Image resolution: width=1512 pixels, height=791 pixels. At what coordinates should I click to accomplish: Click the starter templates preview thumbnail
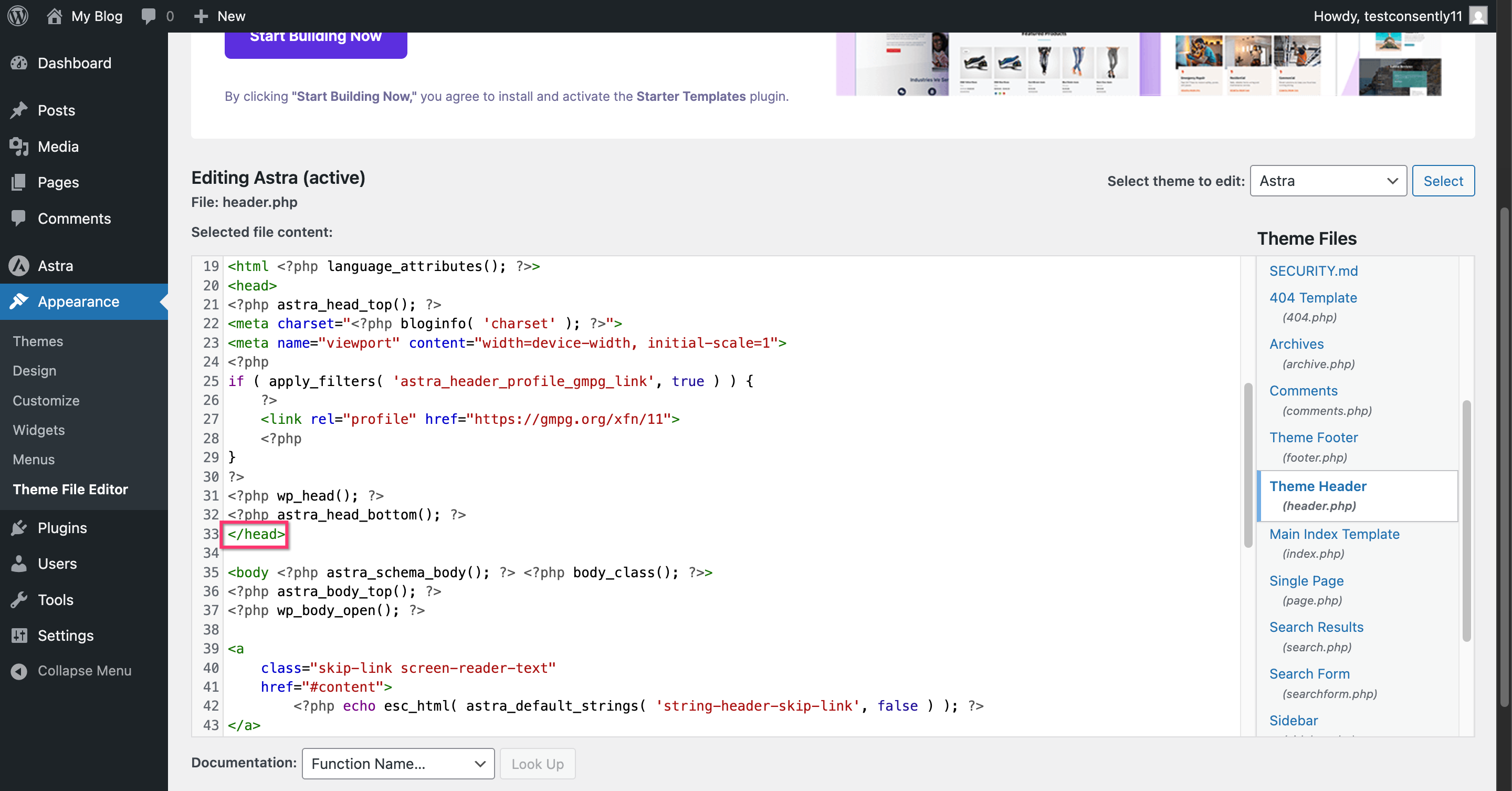(x=1138, y=64)
